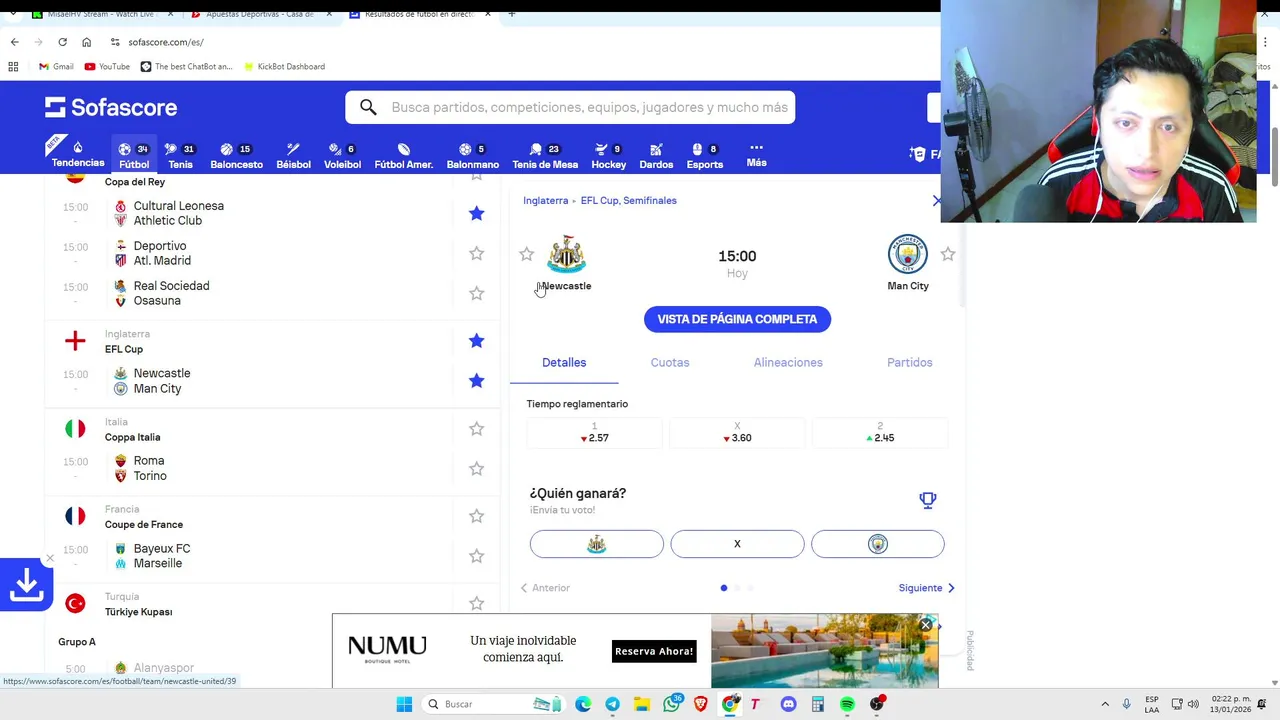Viewport: 1280px width, 720px height.
Task: Go to browser home page icon
Action: pyautogui.click(x=86, y=42)
